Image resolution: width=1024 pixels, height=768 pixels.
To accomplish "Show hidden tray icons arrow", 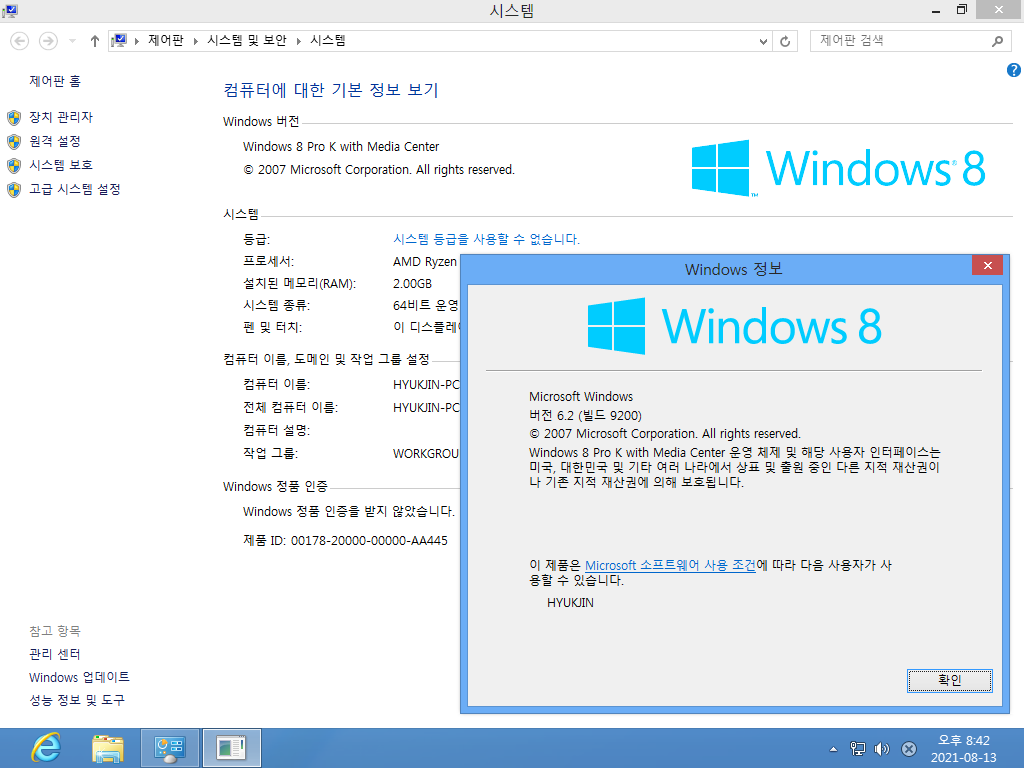I will pos(833,749).
